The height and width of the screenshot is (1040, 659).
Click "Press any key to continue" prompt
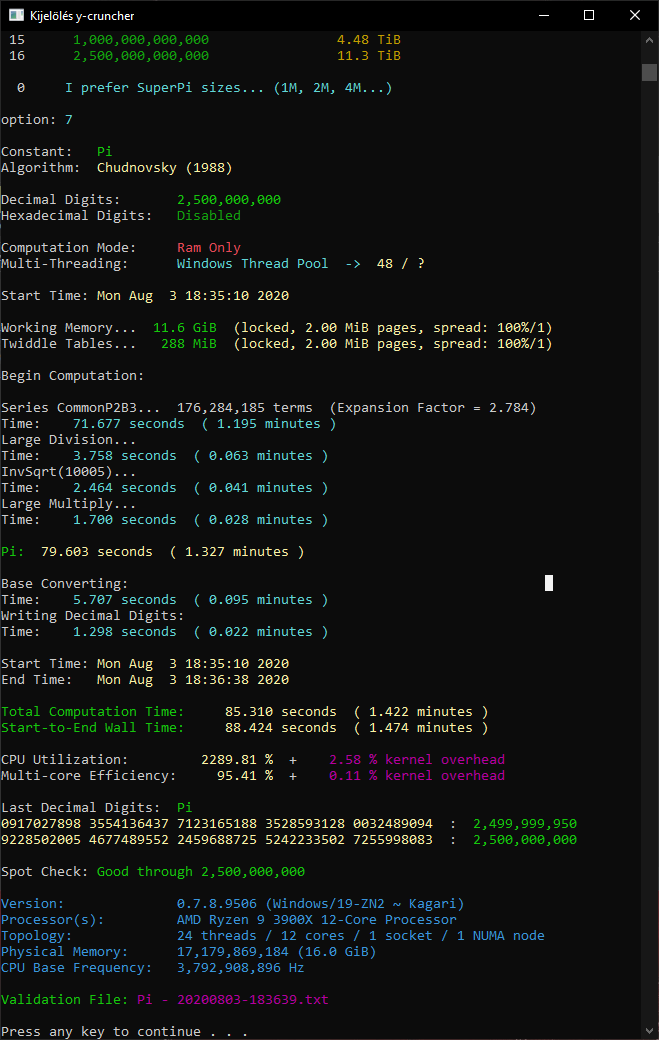coord(125,1031)
